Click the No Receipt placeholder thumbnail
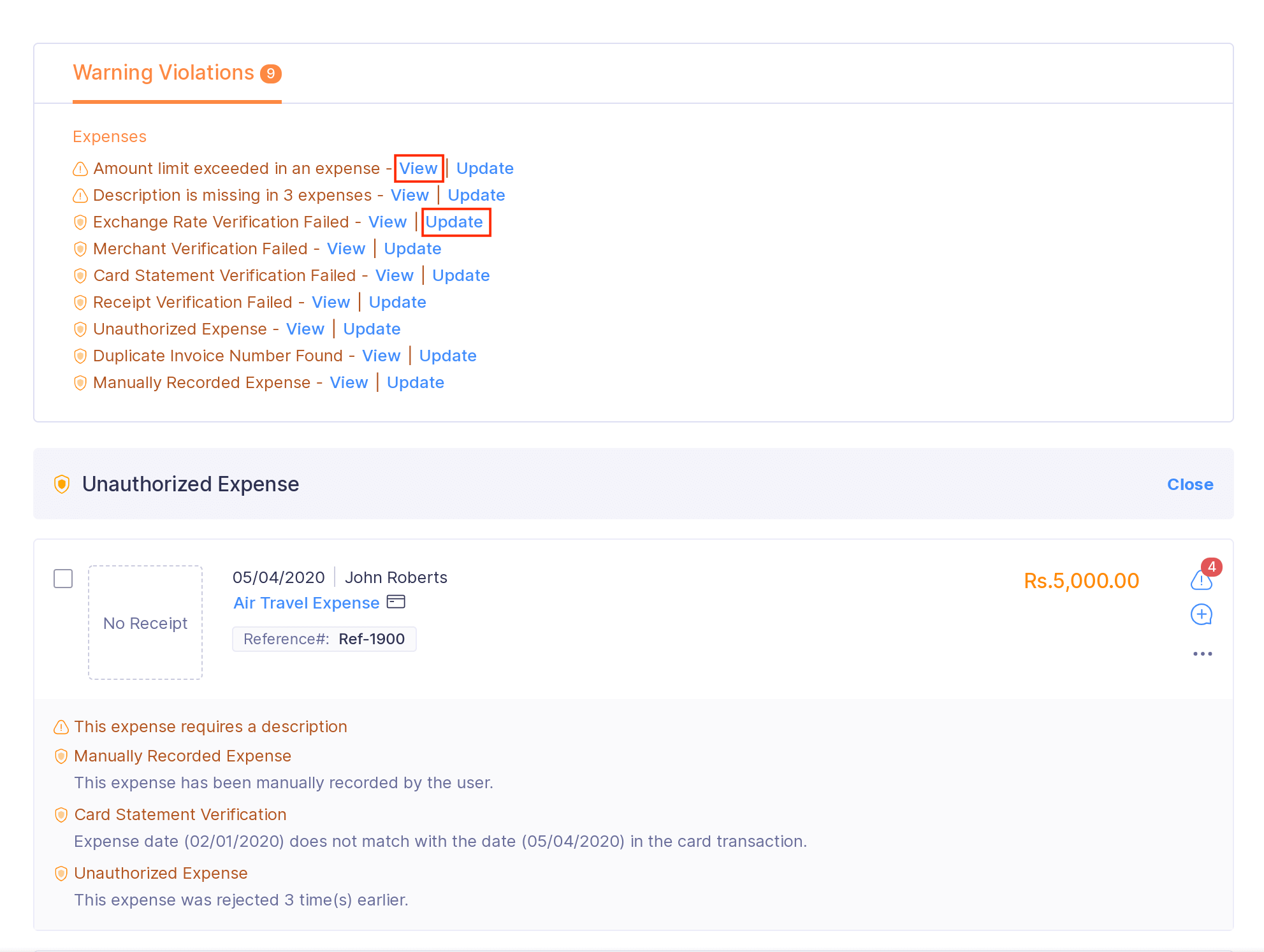Viewport: 1264px width, 952px height. (x=145, y=623)
